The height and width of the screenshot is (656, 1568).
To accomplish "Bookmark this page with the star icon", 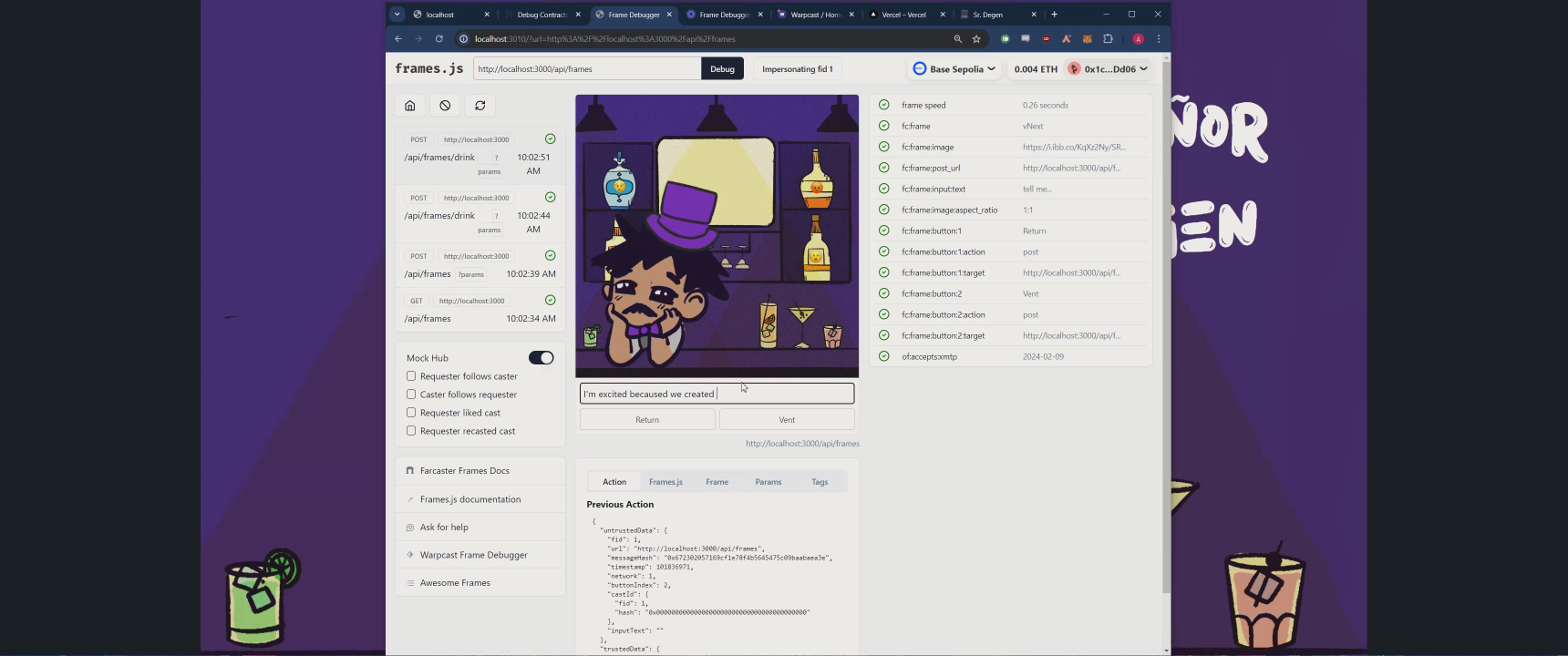I will (x=976, y=39).
